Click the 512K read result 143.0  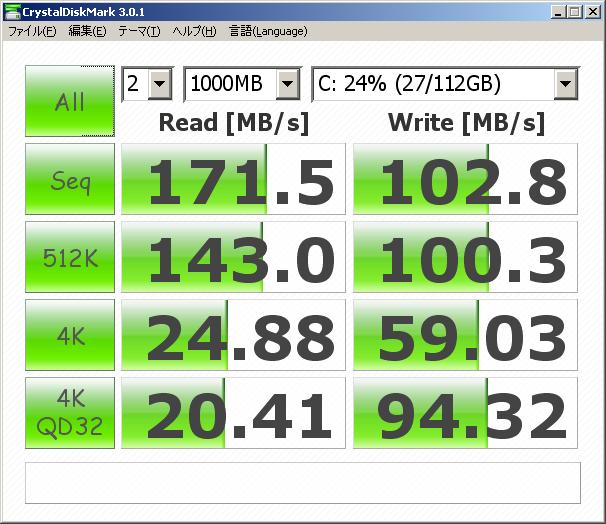pyautogui.click(x=233, y=257)
